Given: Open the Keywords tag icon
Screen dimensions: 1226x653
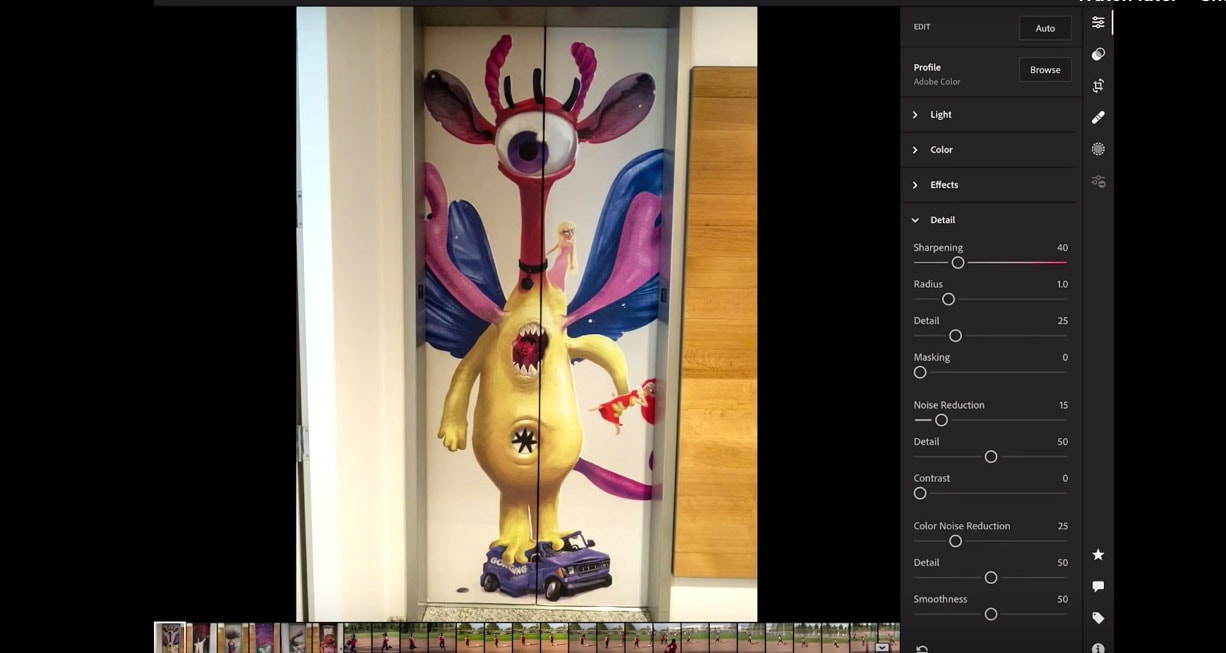Looking at the screenshot, I should (1098, 618).
